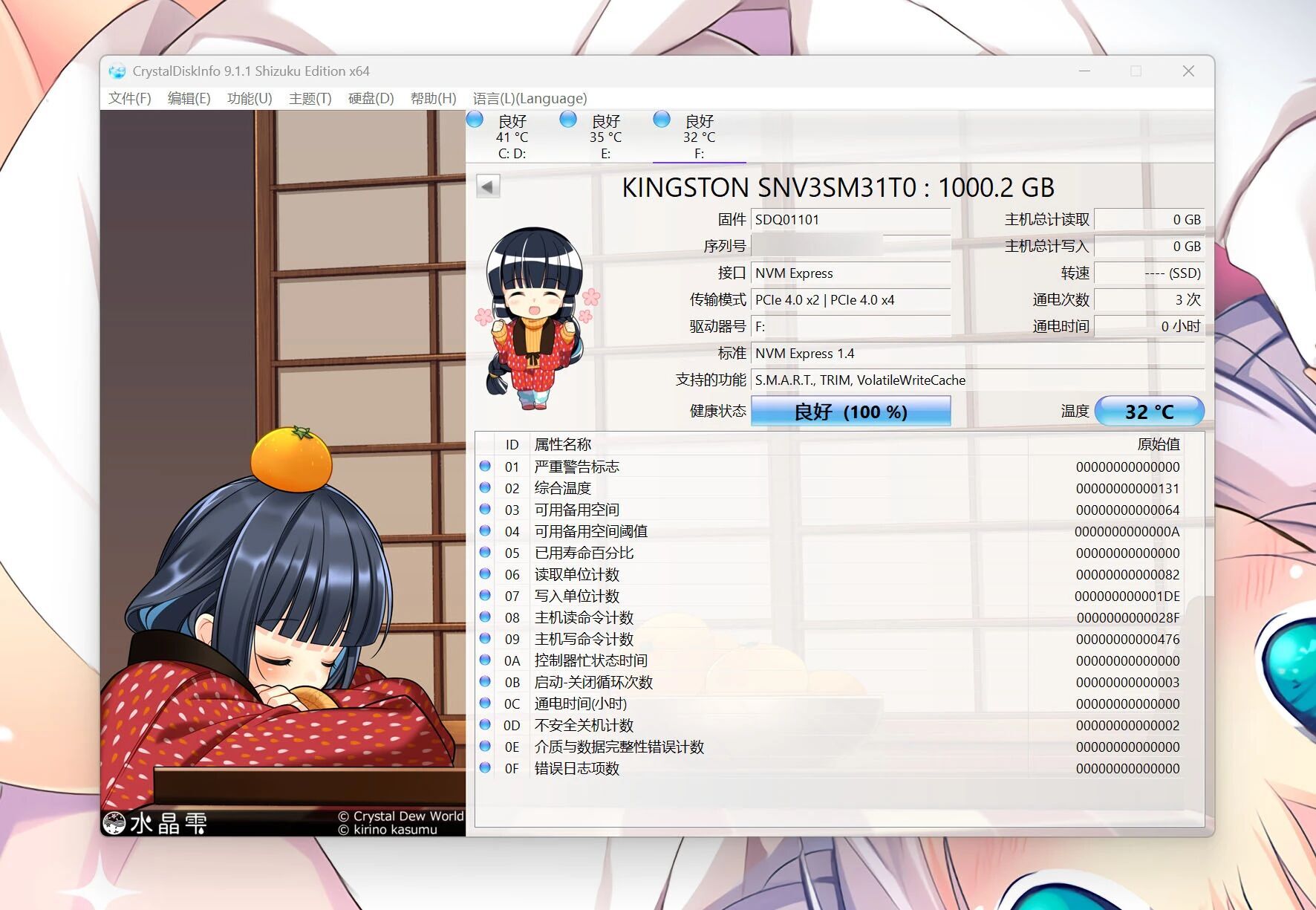Select the 介质与数据完整性错误计数 row
The image size is (1316, 910).
click(829, 747)
